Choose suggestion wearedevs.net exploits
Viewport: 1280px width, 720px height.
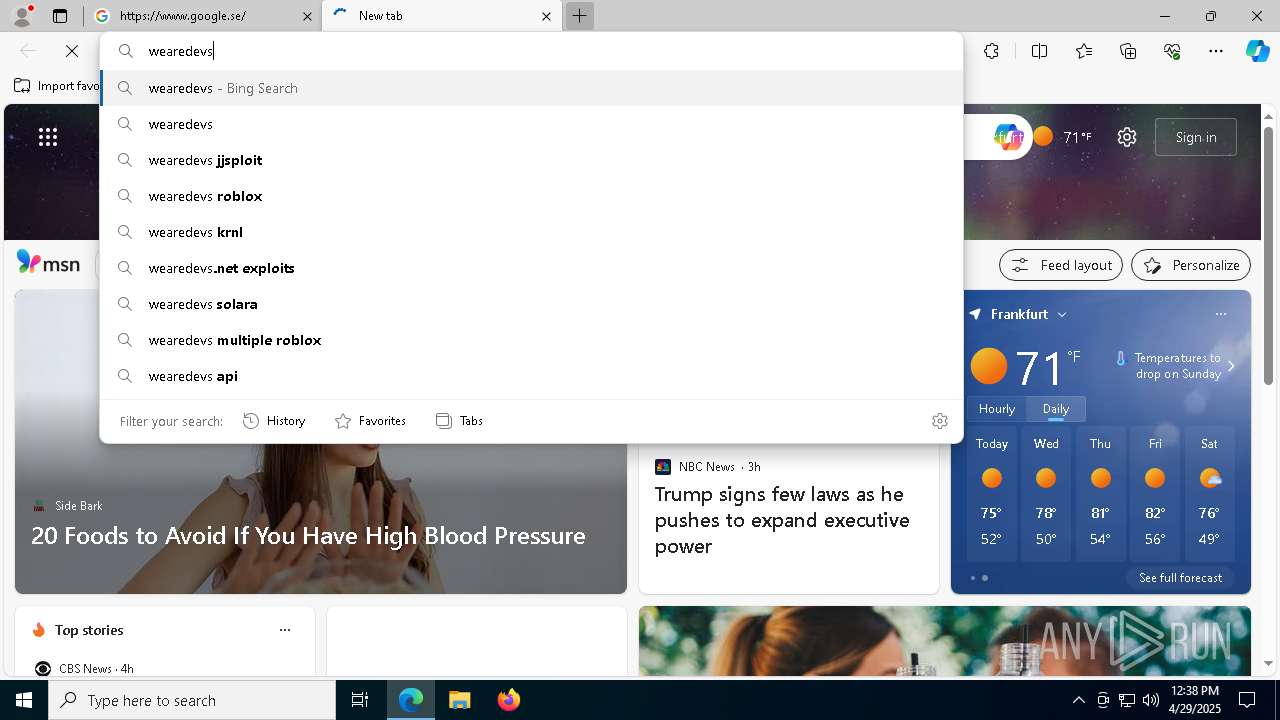(532, 268)
